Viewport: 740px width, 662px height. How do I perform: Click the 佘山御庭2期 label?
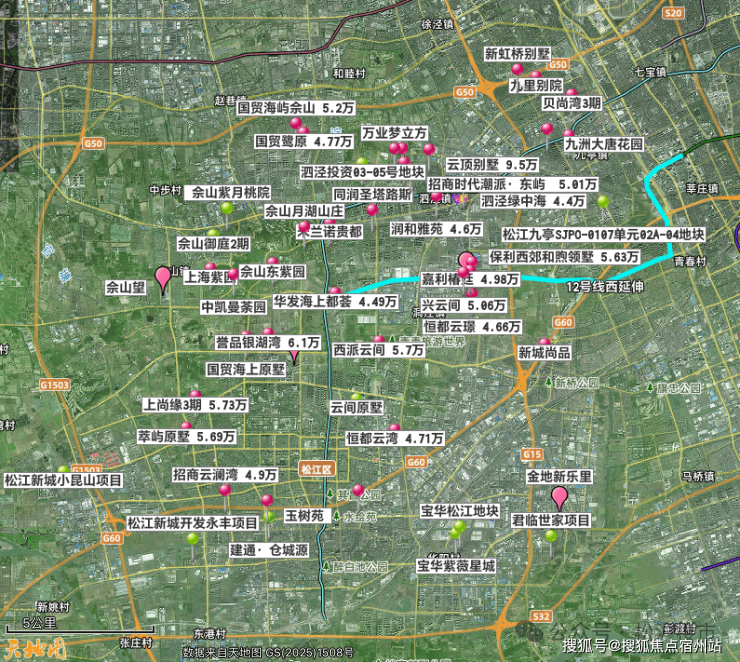point(213,244)
